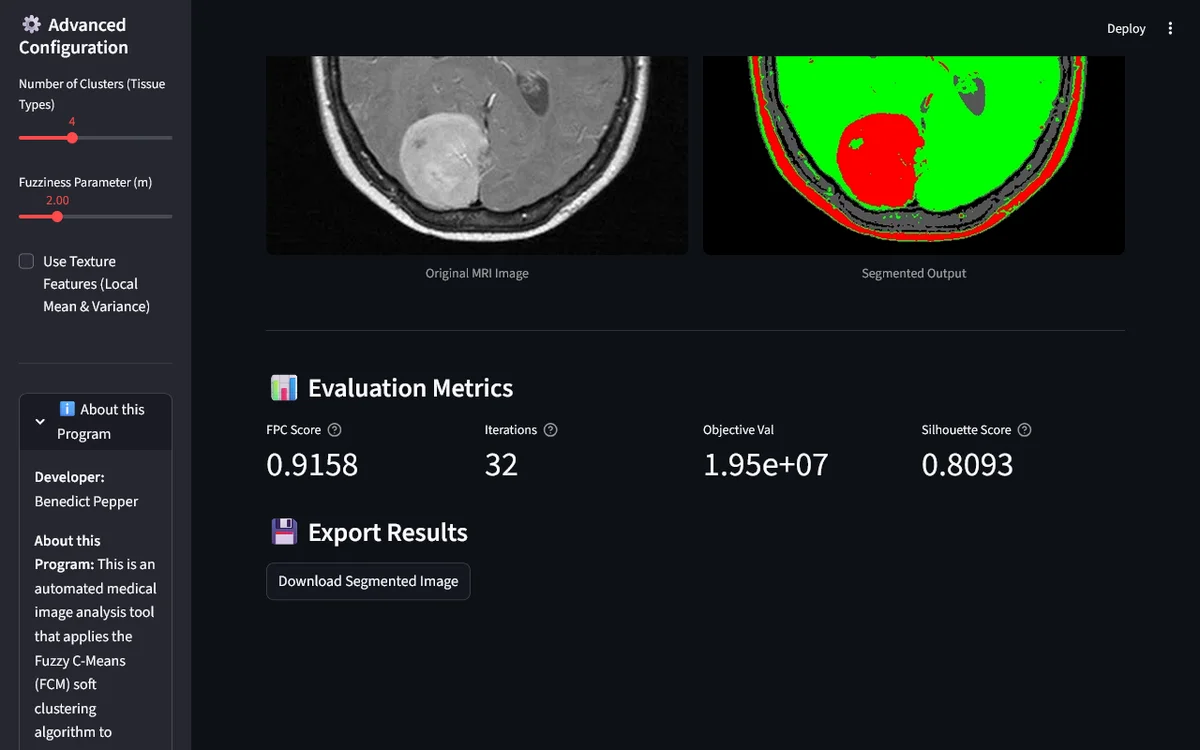The image size is (1200, 750).
Task: Open the three-dot main menu
Action: pyautogui.click(x=1170, y=28)
